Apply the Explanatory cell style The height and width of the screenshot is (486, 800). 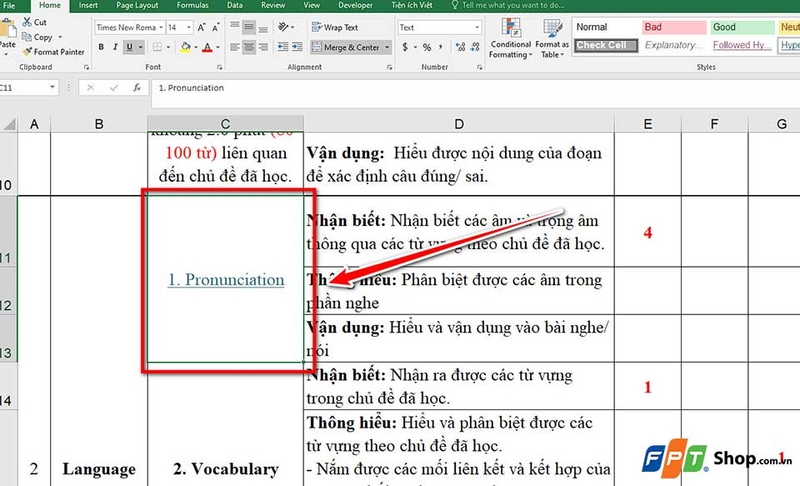tap(674, 45)
